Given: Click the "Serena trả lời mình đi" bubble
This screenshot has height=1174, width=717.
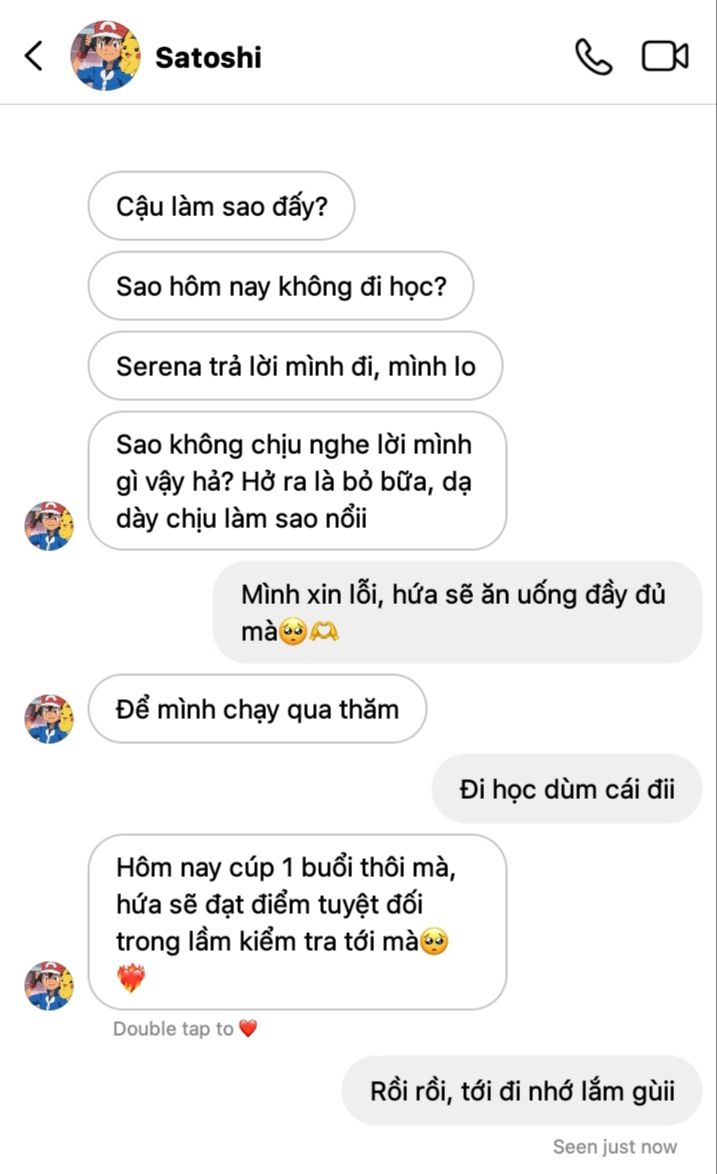Looking at the screenshot, I should pos(295,366).
